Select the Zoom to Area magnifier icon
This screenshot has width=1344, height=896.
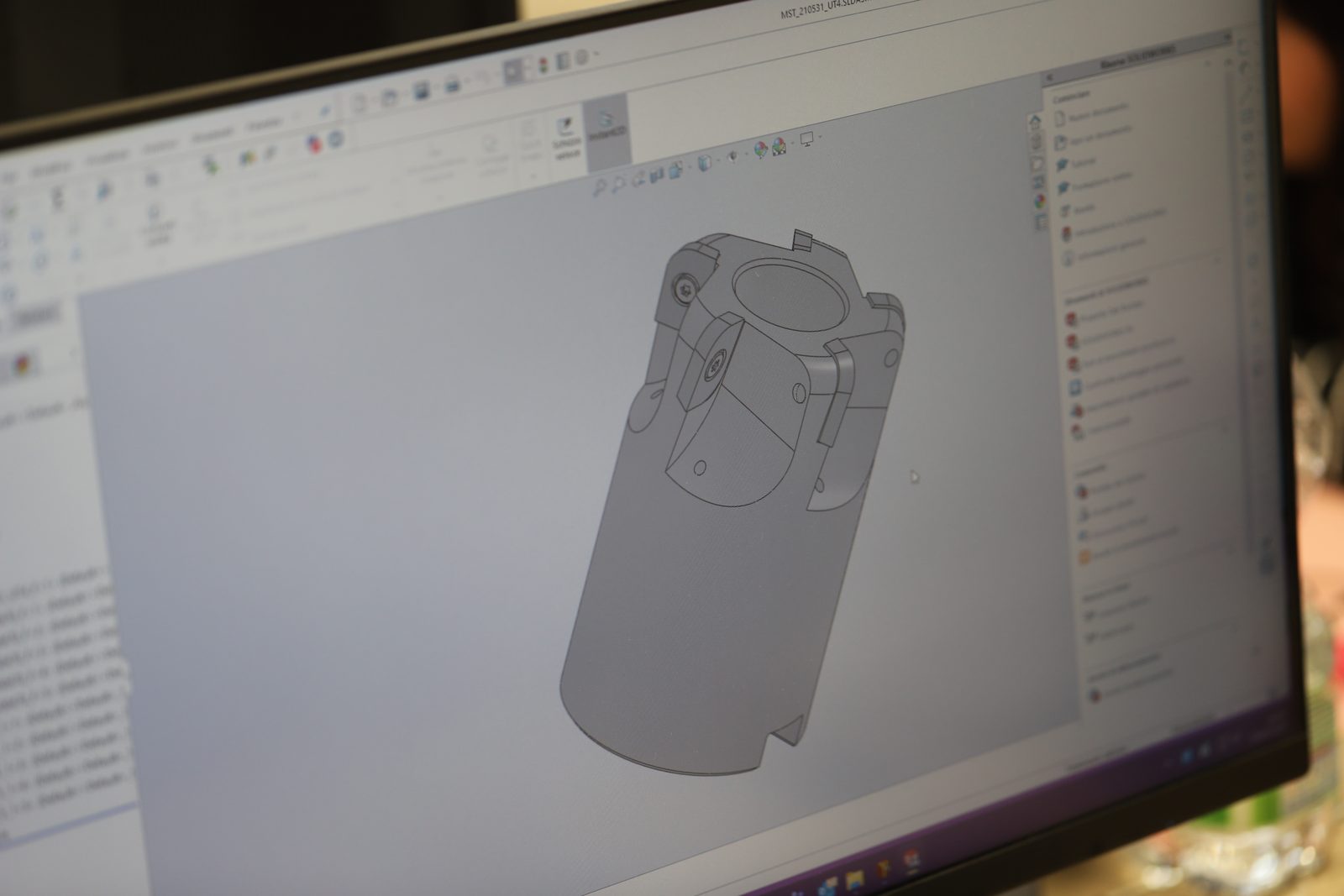point(618,183)
